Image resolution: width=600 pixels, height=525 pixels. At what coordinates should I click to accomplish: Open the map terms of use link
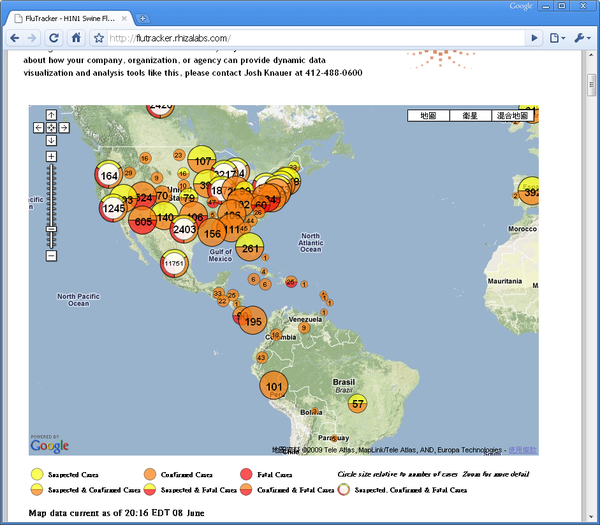click(x=522, y=450)
